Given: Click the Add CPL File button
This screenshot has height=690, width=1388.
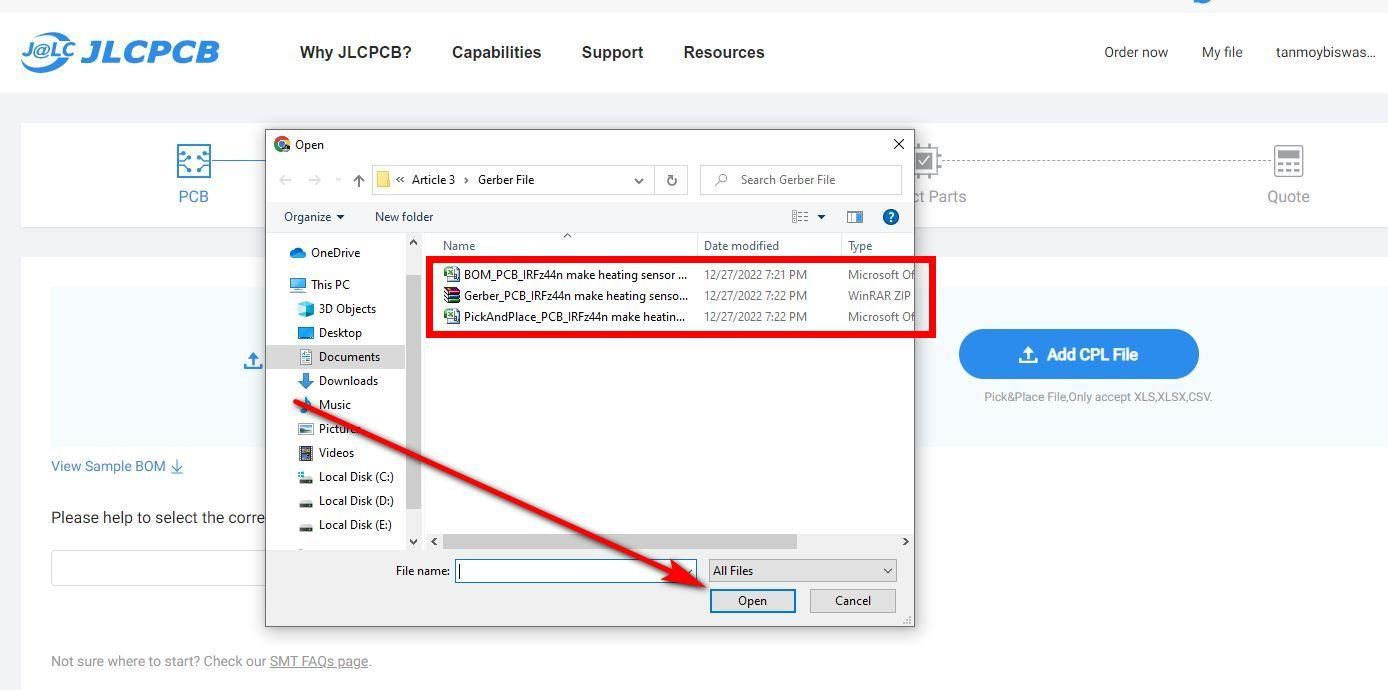Looking at the screenshot, I should [x=1079, y=354].
